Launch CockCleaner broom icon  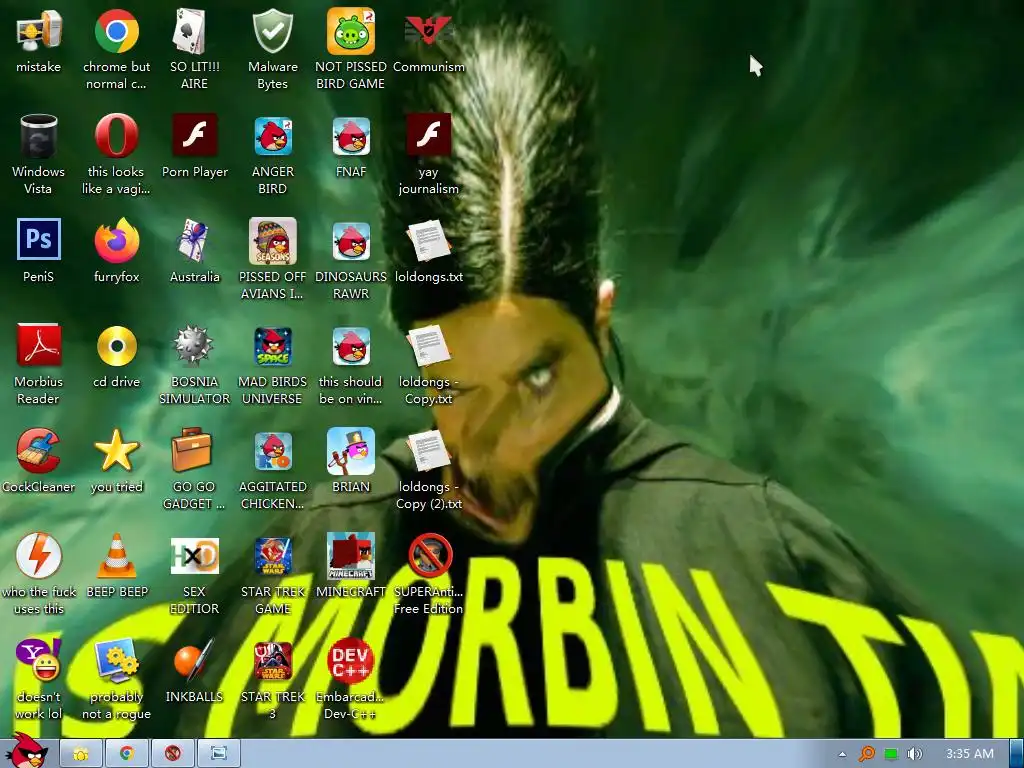pos(39,450)
